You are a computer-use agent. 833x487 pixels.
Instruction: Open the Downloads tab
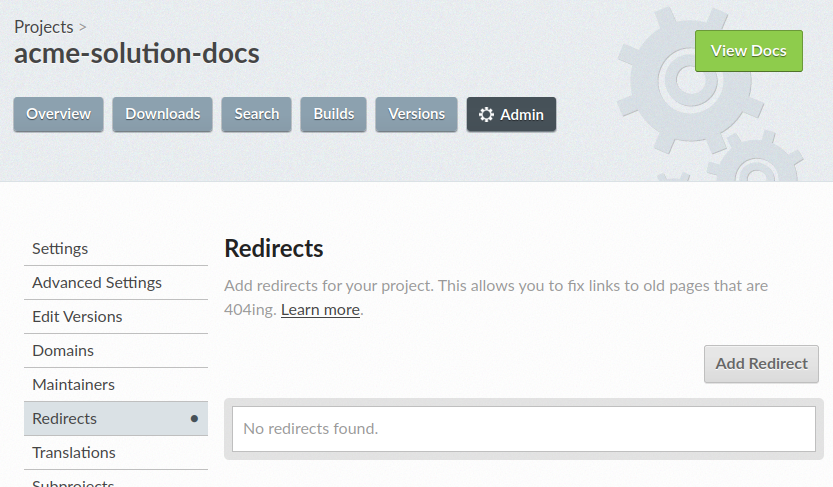163,114
